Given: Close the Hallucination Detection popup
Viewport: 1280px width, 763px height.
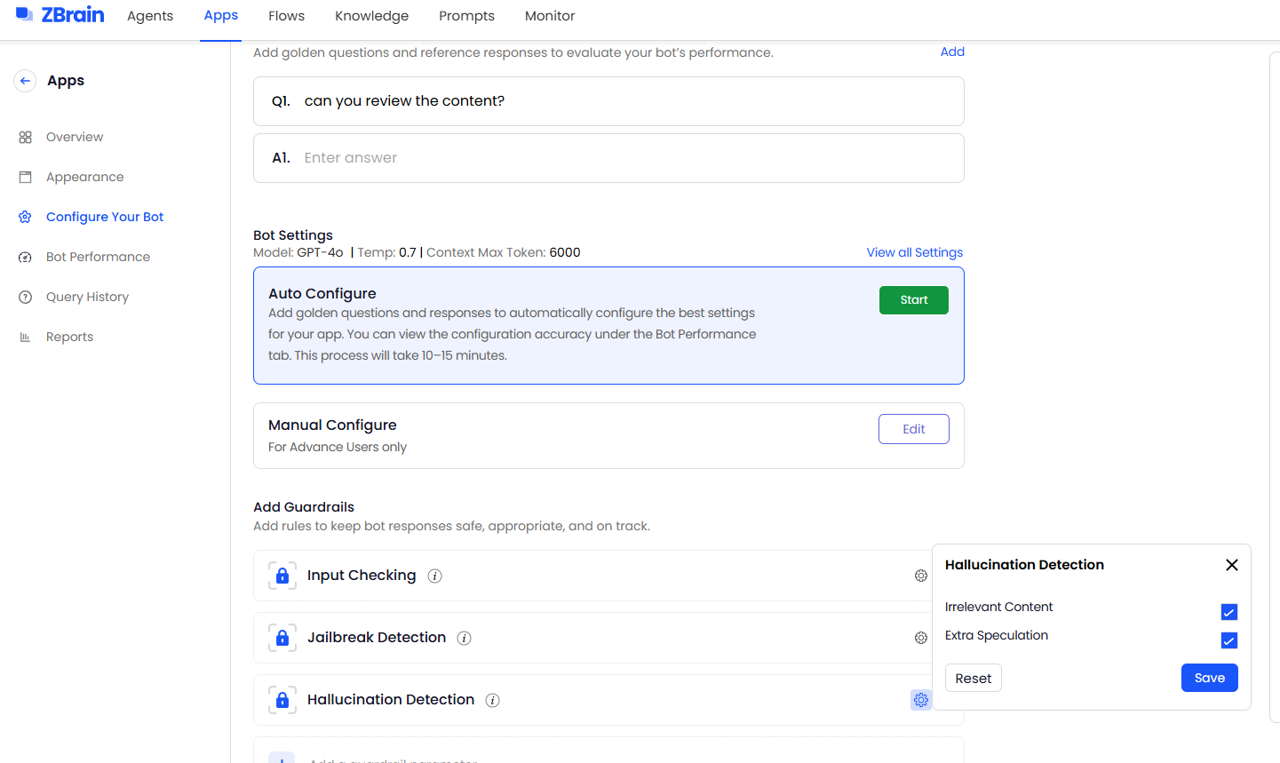Looking at the screenshot, I should 1231,565.
